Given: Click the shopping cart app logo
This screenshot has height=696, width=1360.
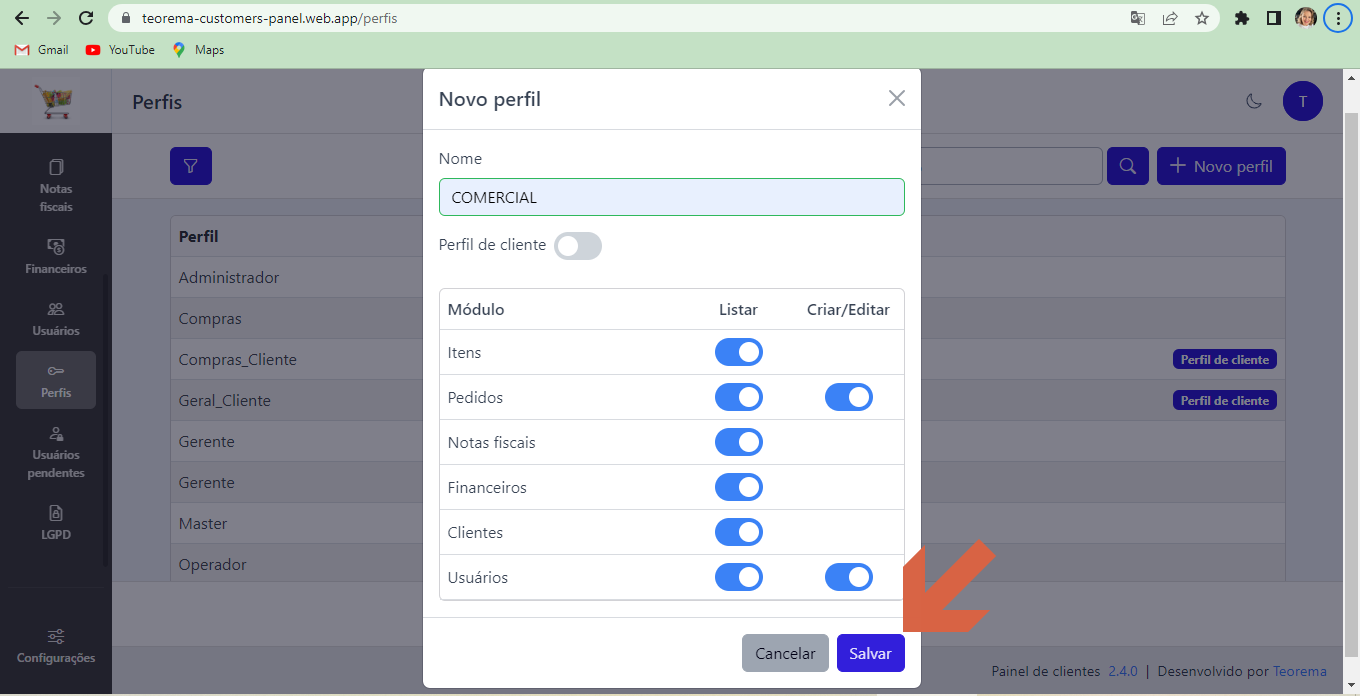Looking at the screenshot, I should (55, 101).
